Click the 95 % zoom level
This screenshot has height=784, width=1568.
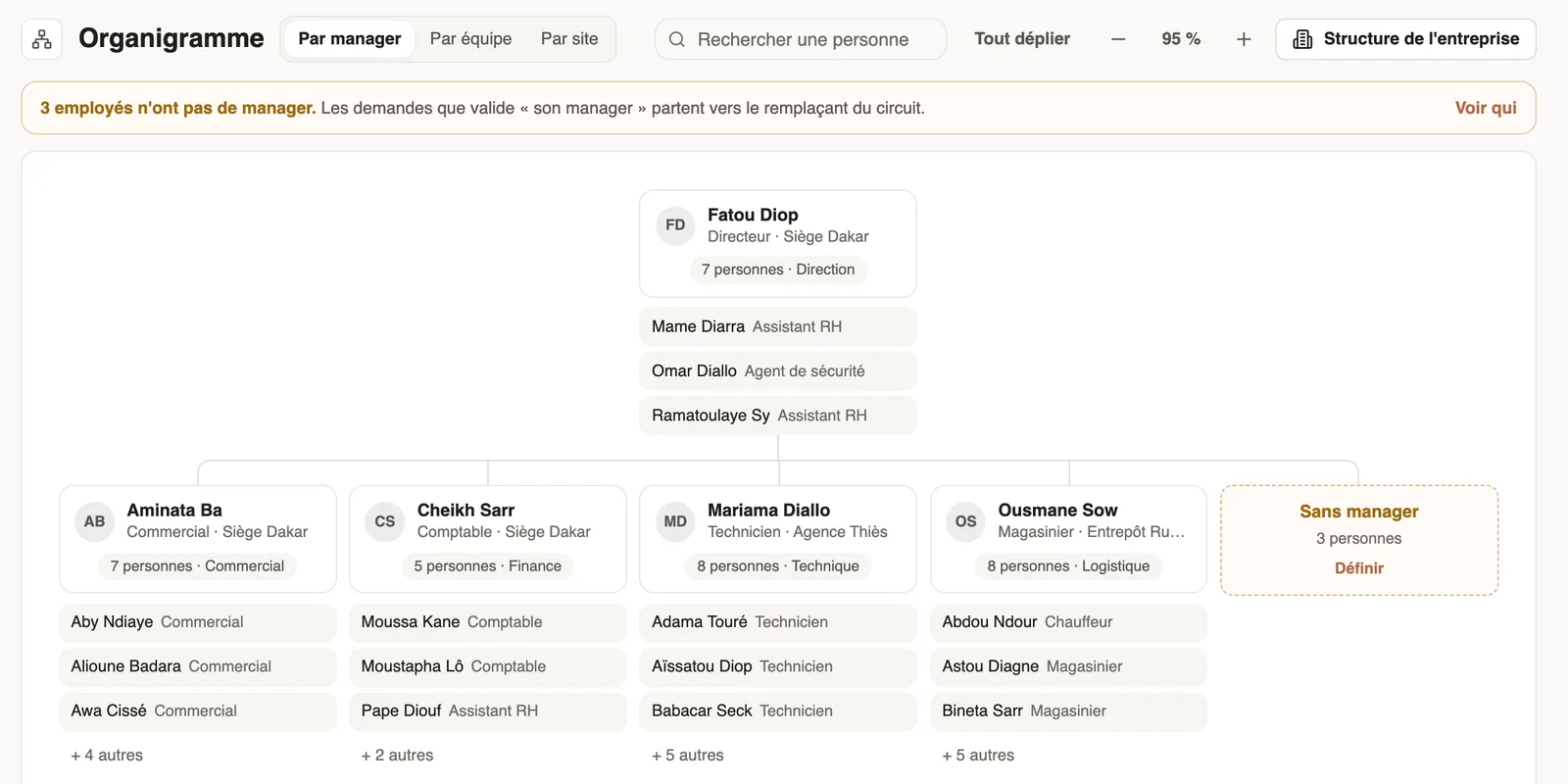(1181, 39)
